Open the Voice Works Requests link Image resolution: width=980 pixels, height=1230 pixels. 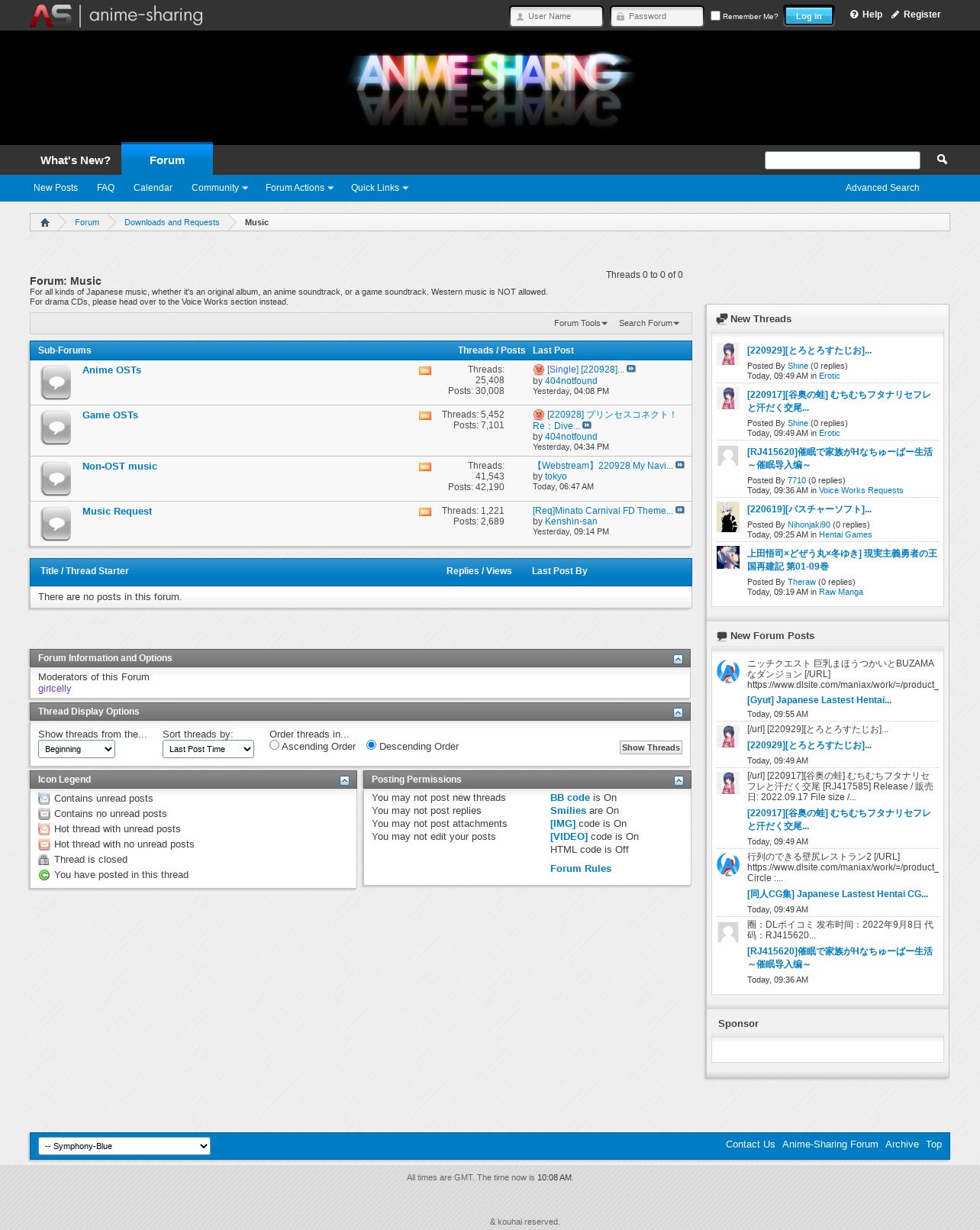861,491
